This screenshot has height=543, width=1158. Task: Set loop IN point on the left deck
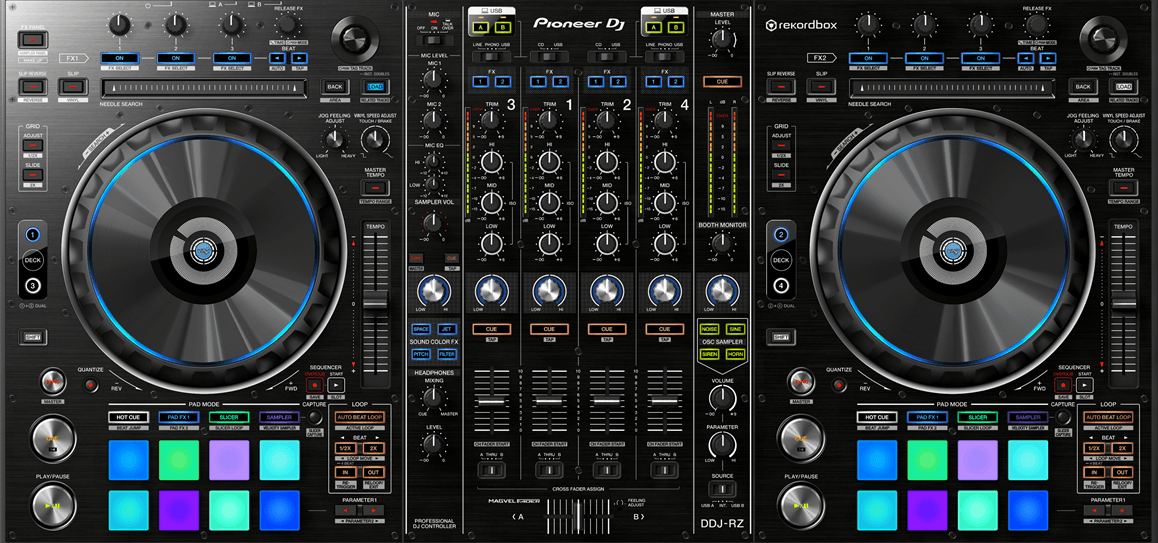345,473
